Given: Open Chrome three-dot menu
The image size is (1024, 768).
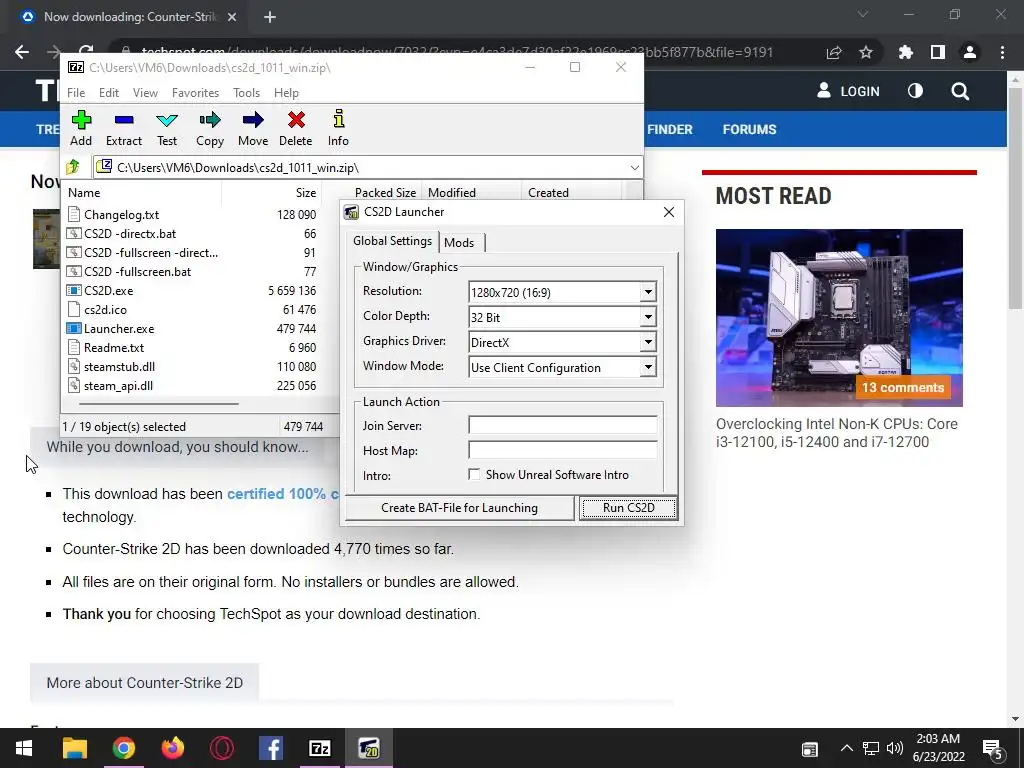Looking at the screenshot, I should [x=1002, y=52].
